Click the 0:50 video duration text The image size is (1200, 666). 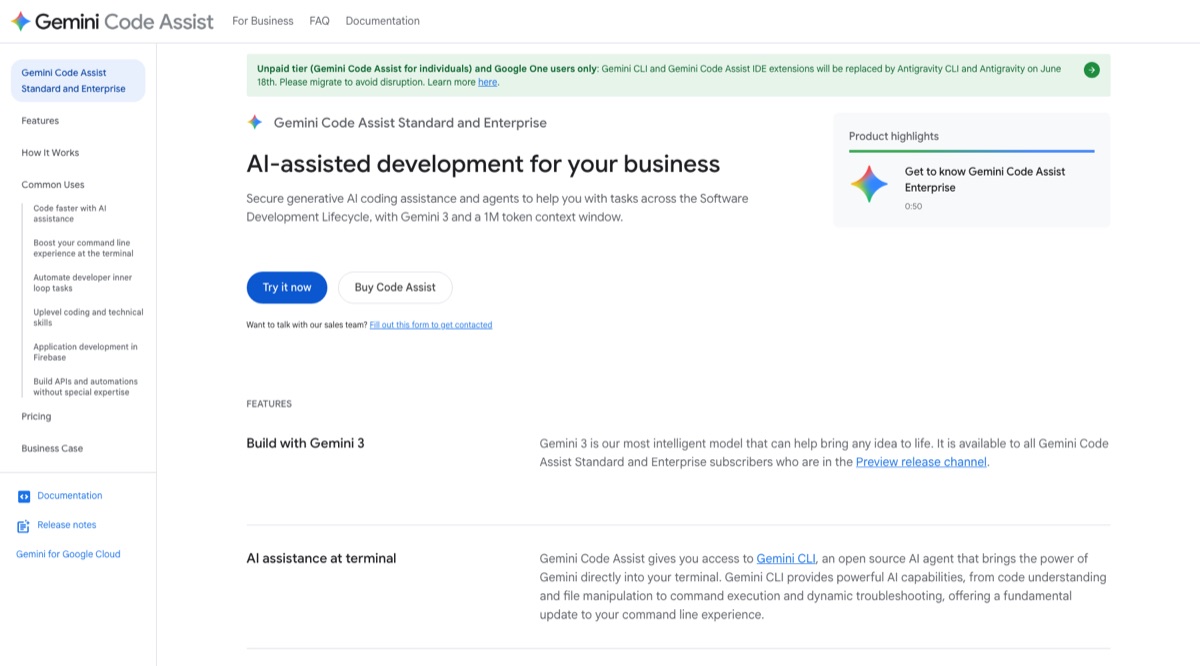click(914, 206)
